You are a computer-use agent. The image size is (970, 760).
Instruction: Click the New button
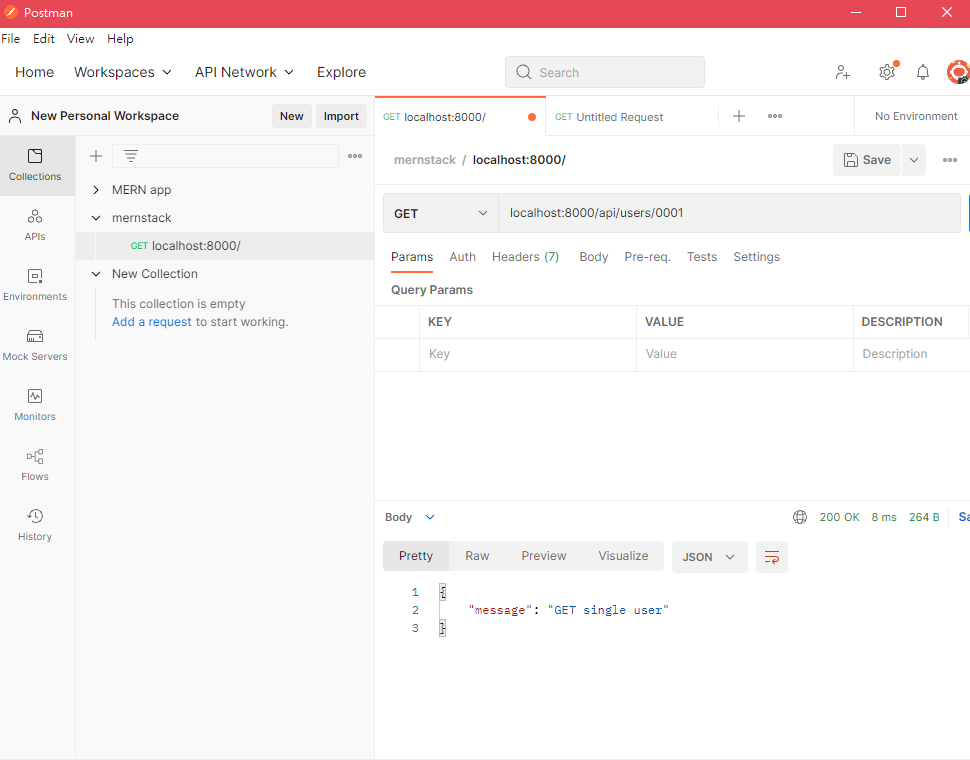tap(291, 116)
